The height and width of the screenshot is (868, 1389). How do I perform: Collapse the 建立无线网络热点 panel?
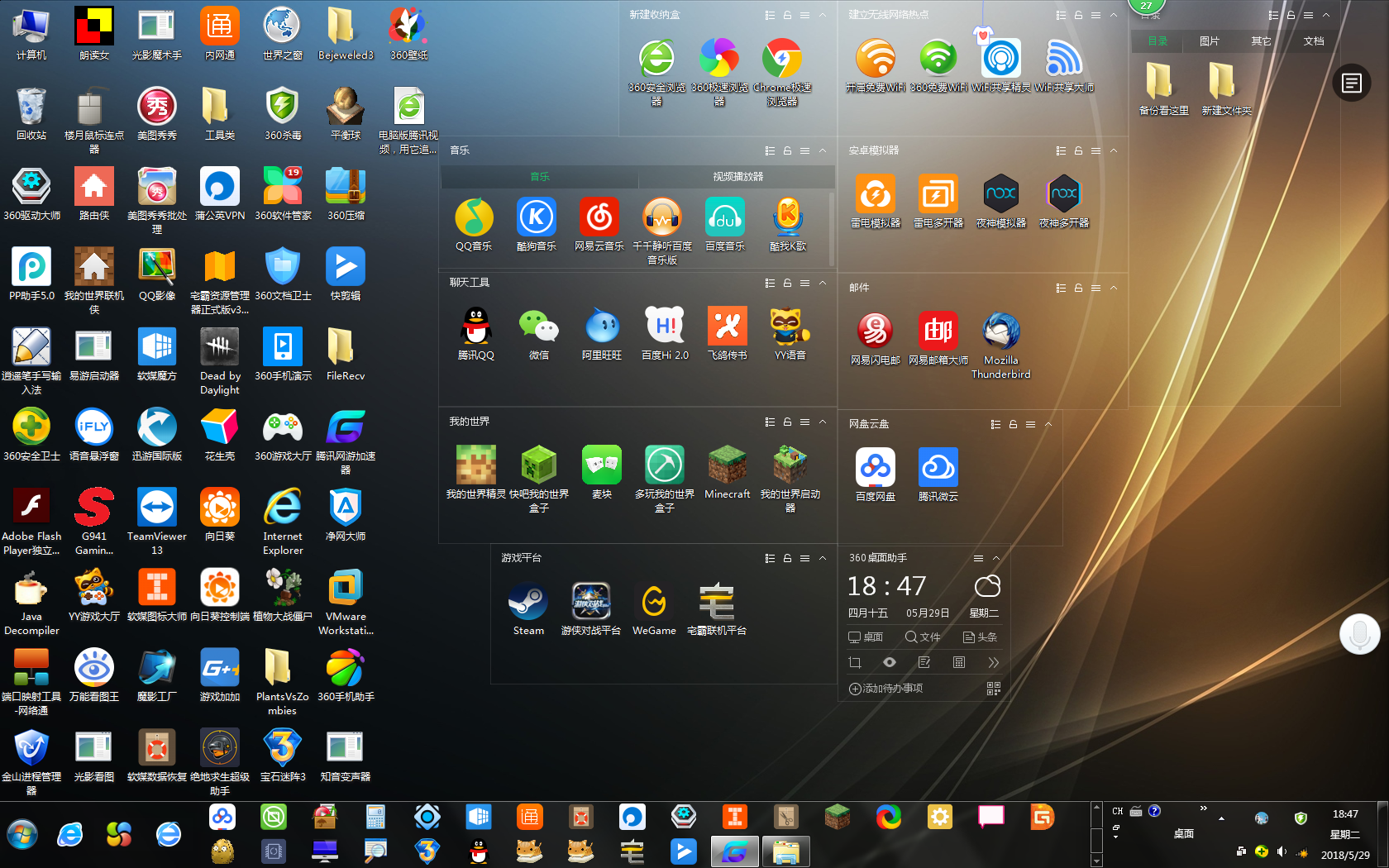click(x=1114, y=15)
